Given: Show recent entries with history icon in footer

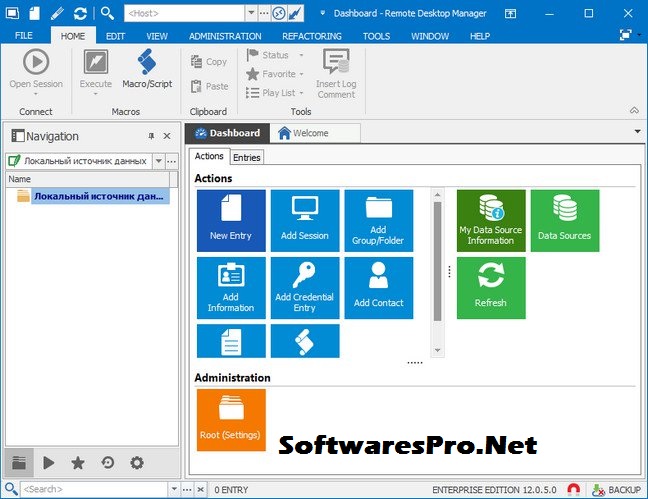Looking at the screenshot, I should point(108,462).
